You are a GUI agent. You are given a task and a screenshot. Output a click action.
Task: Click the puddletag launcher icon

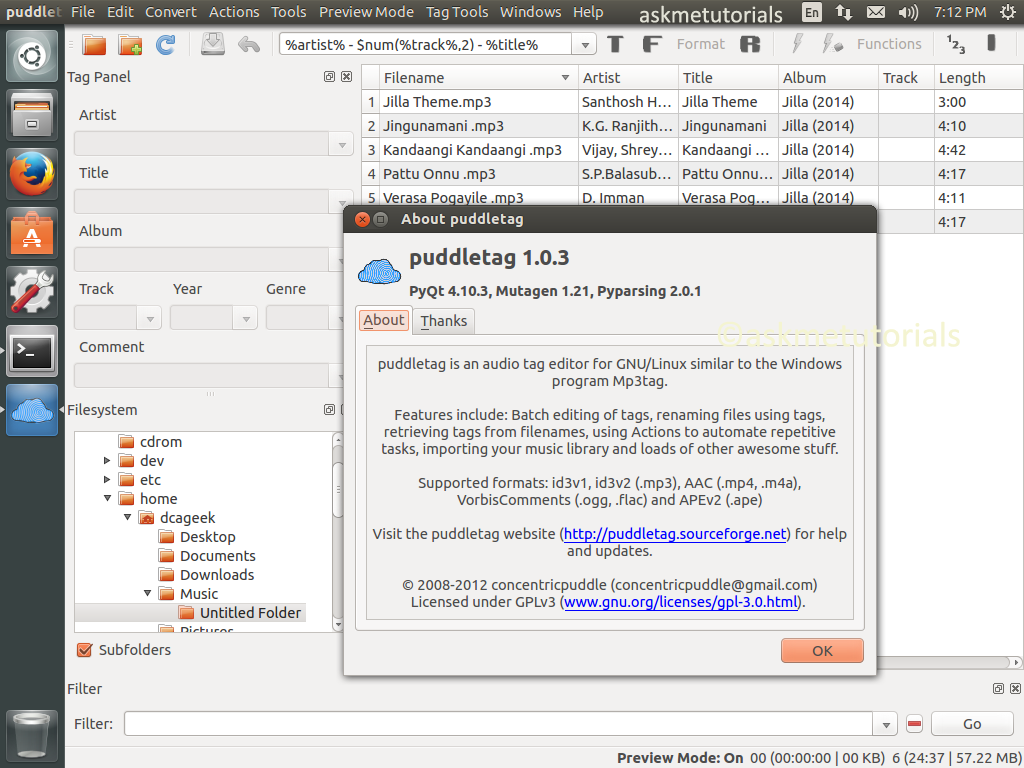31,409
